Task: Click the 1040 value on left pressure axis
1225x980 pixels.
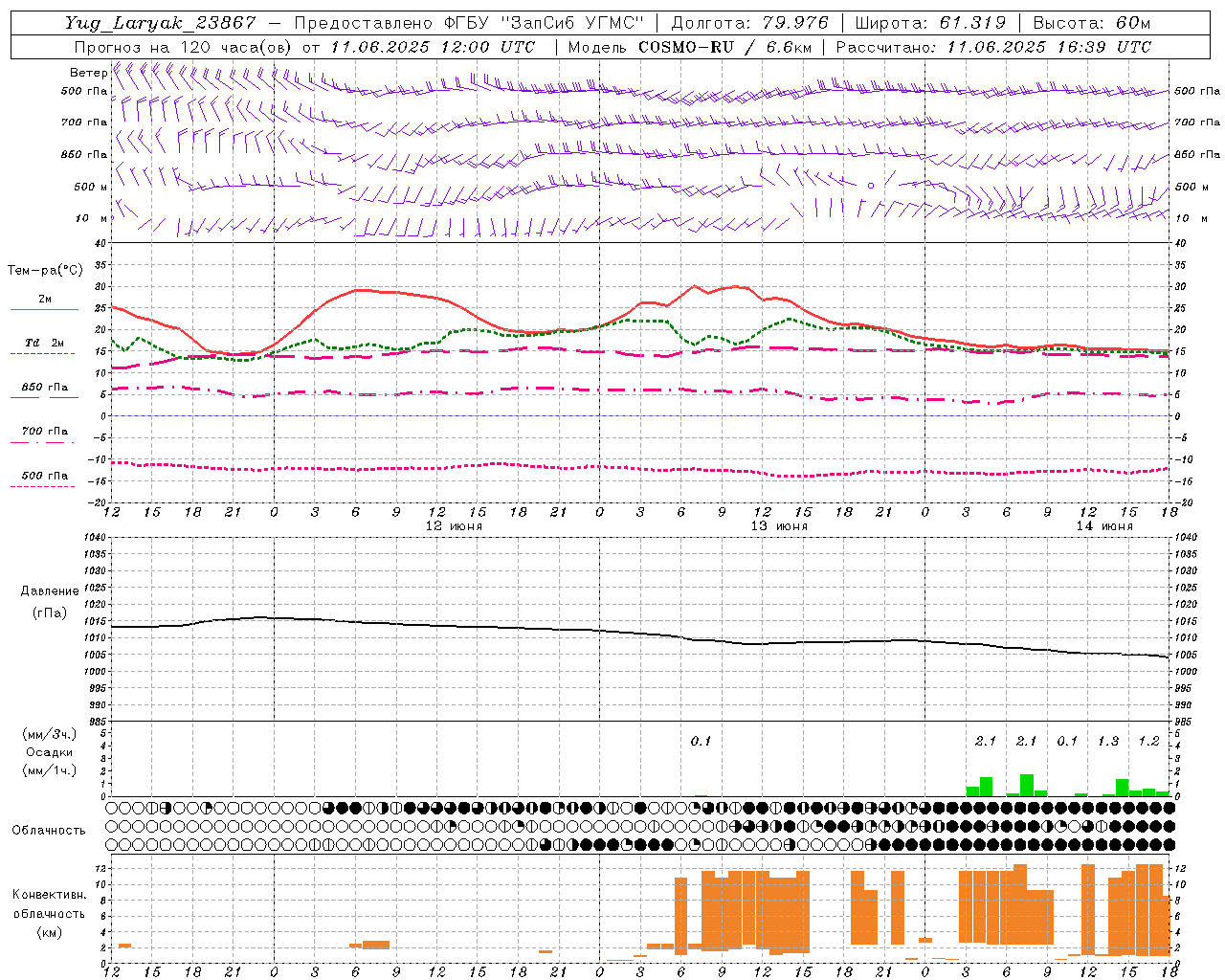Action: coord(96,537)
